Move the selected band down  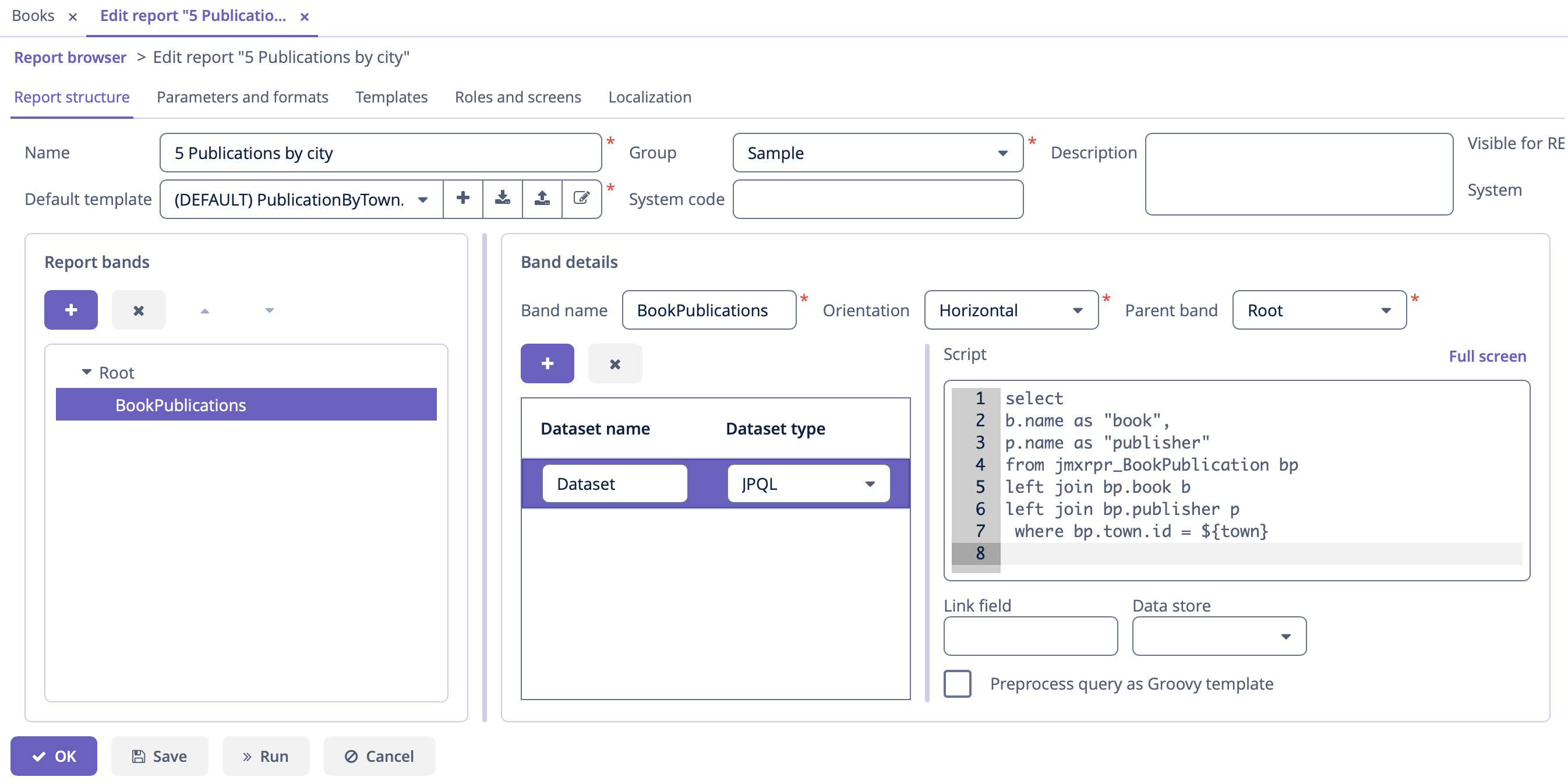tap(269, 310)
